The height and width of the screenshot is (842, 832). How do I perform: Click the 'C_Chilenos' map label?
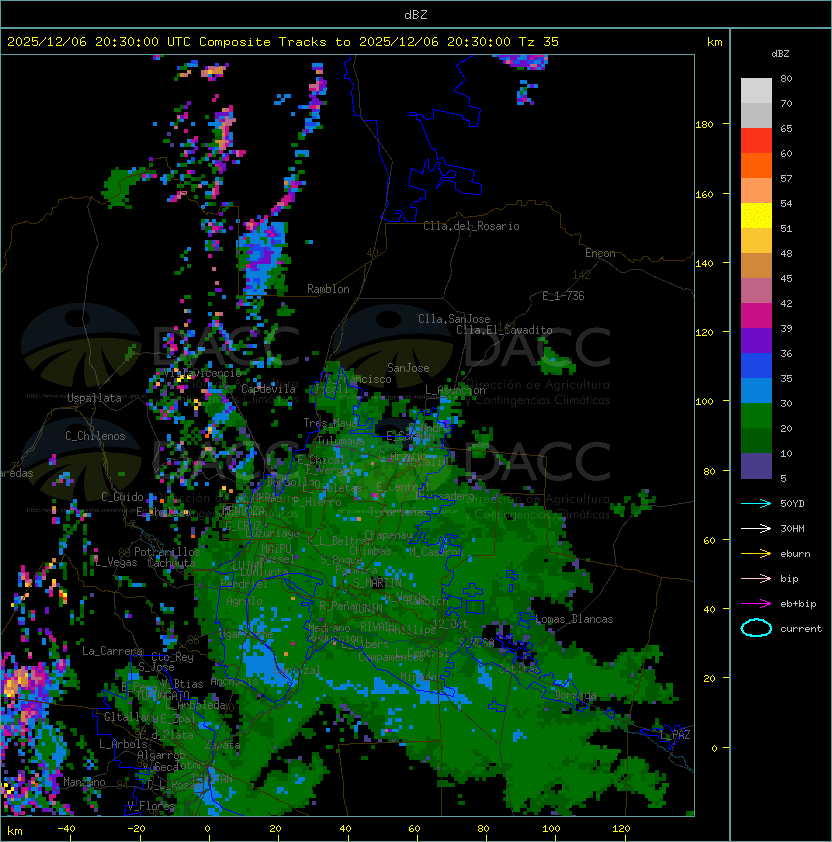(95, 436)
